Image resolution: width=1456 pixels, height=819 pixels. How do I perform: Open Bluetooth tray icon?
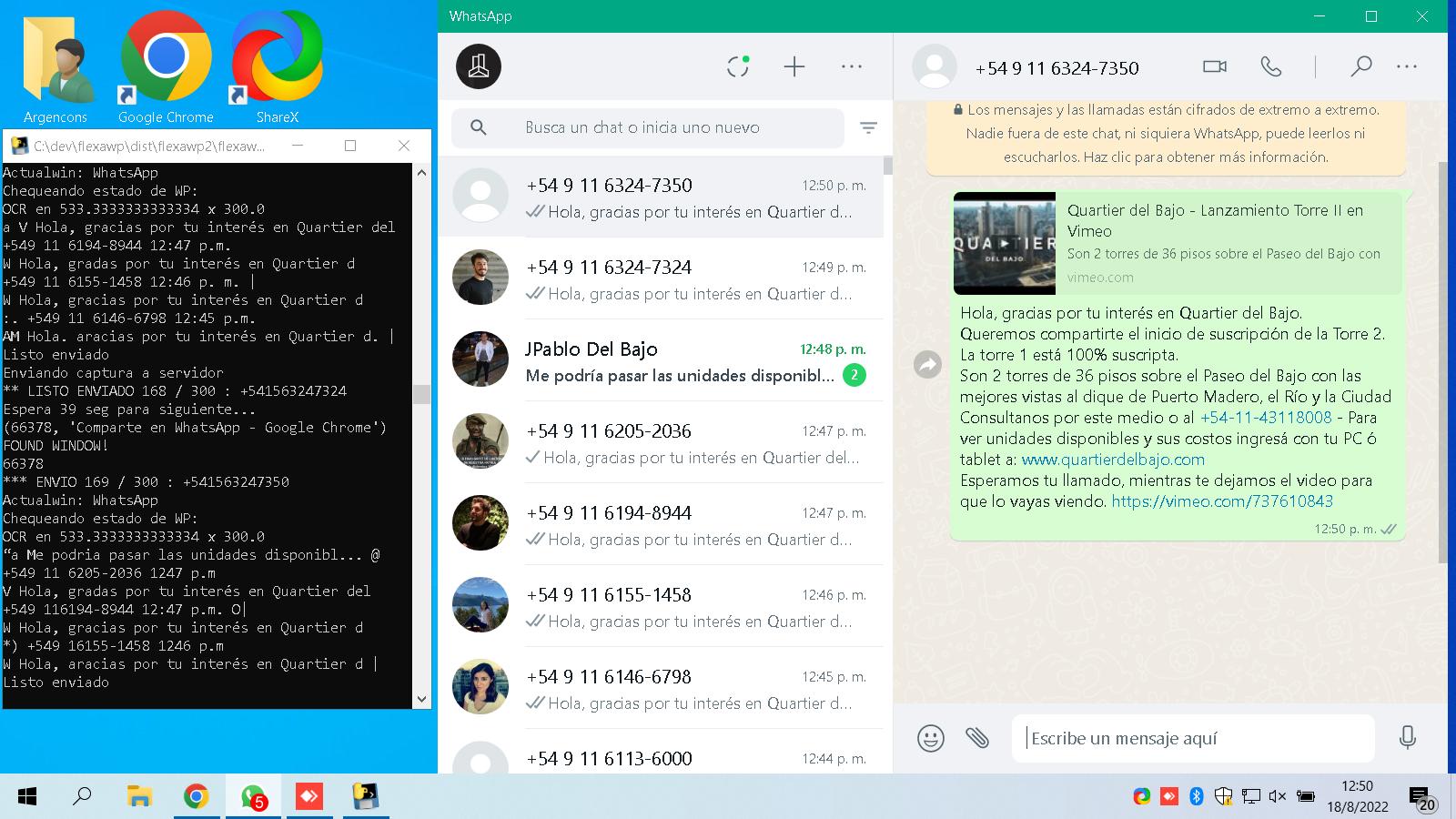(1197, 796)
